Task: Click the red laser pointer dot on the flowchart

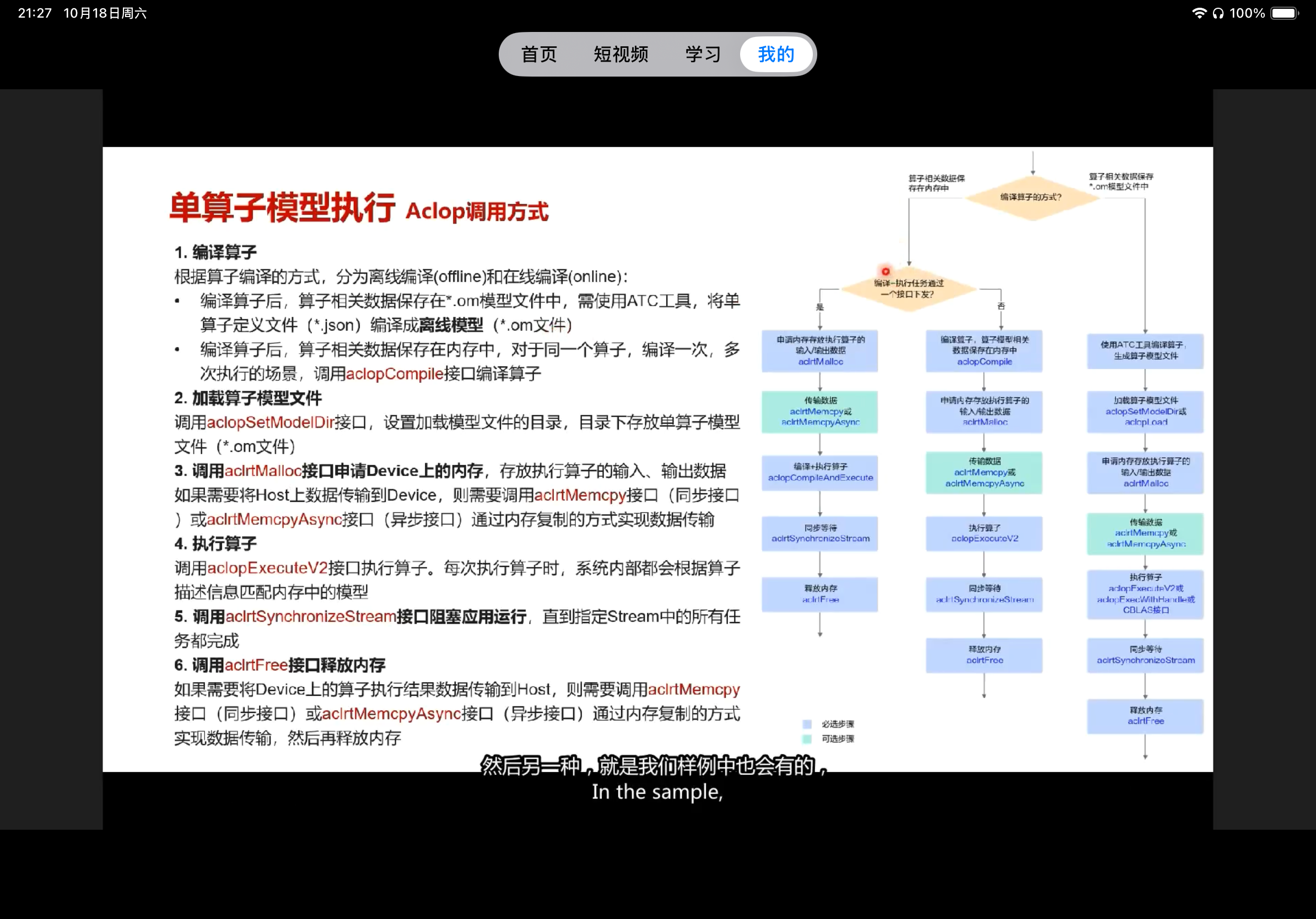Action: (886, 271)
